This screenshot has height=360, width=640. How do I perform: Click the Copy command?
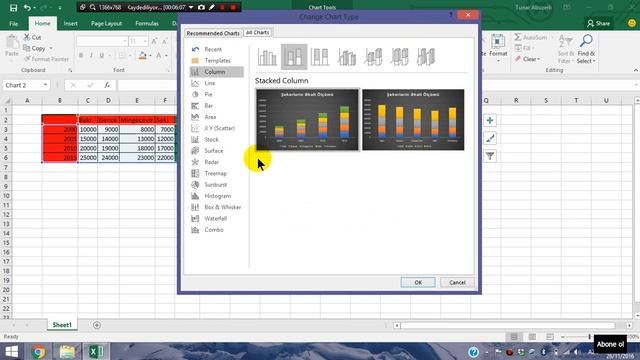pyautogui.click(x=35, y=49)
